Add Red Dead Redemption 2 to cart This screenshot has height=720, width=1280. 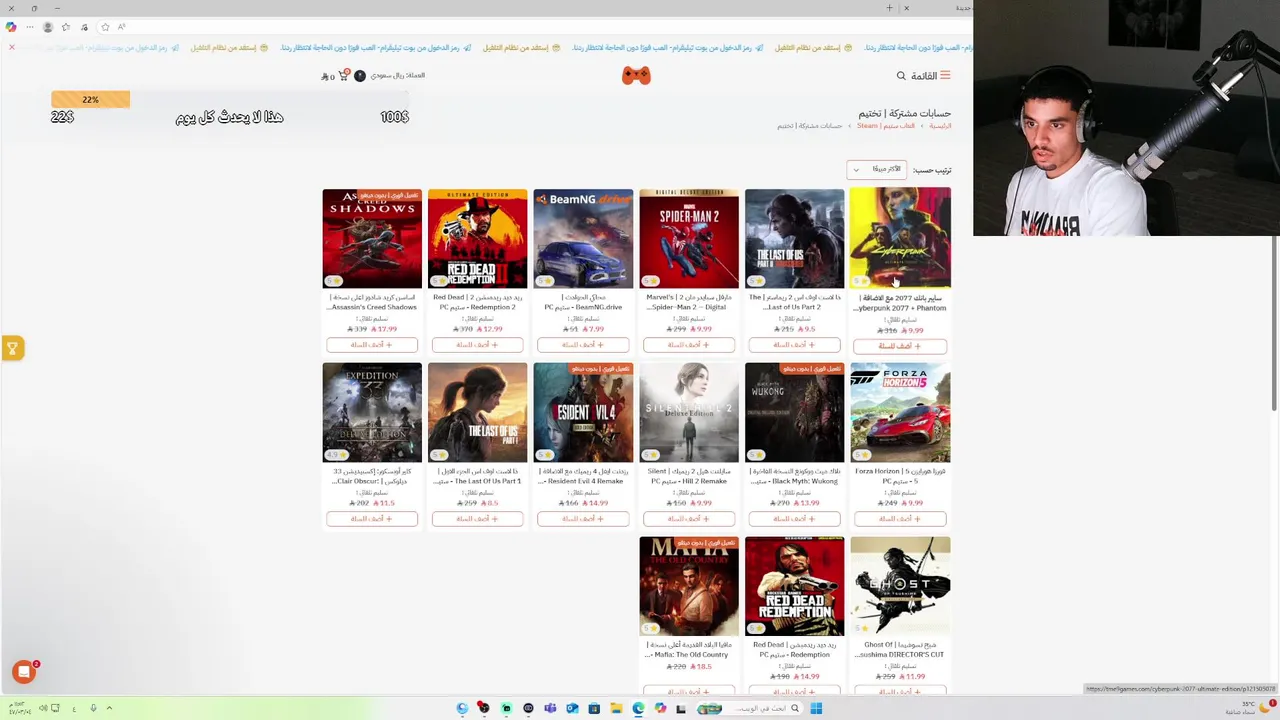pos(477,345)
